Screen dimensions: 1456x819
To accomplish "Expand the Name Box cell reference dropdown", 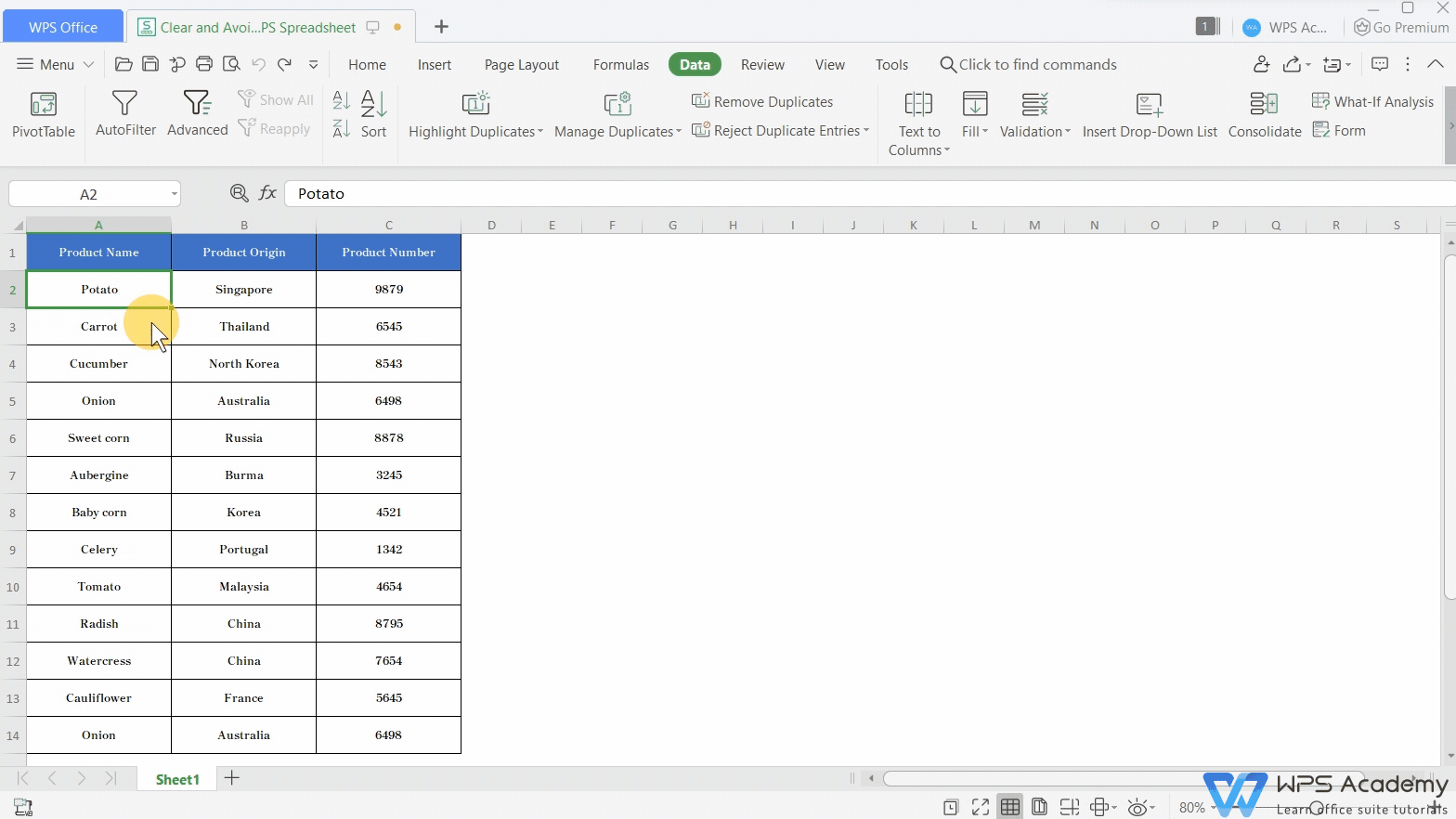I will tap(174, 194).
